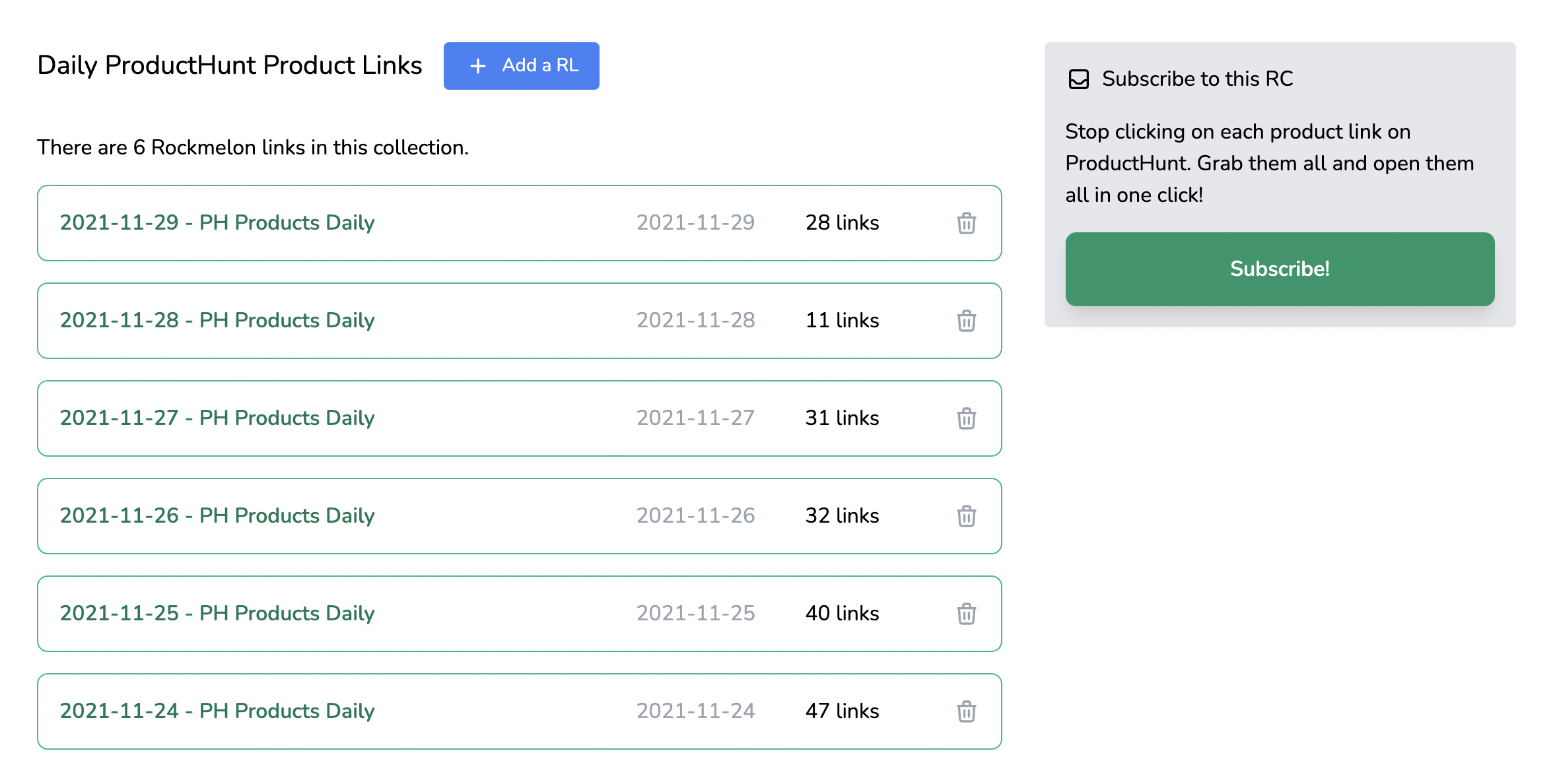Open 2021-11-27 - PH Products Daily link

(217, 418)
